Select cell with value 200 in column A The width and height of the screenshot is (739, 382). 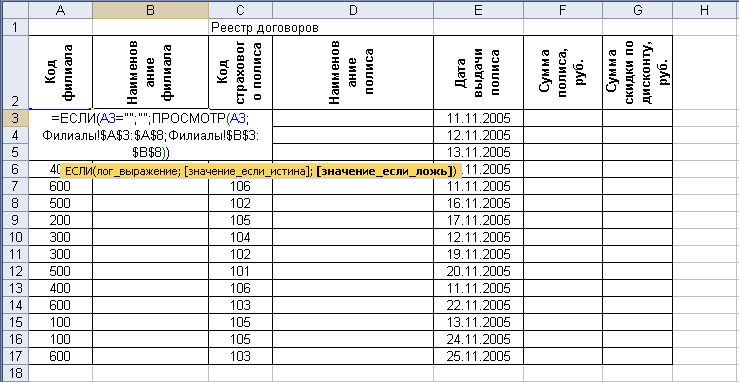coord(60,220)
